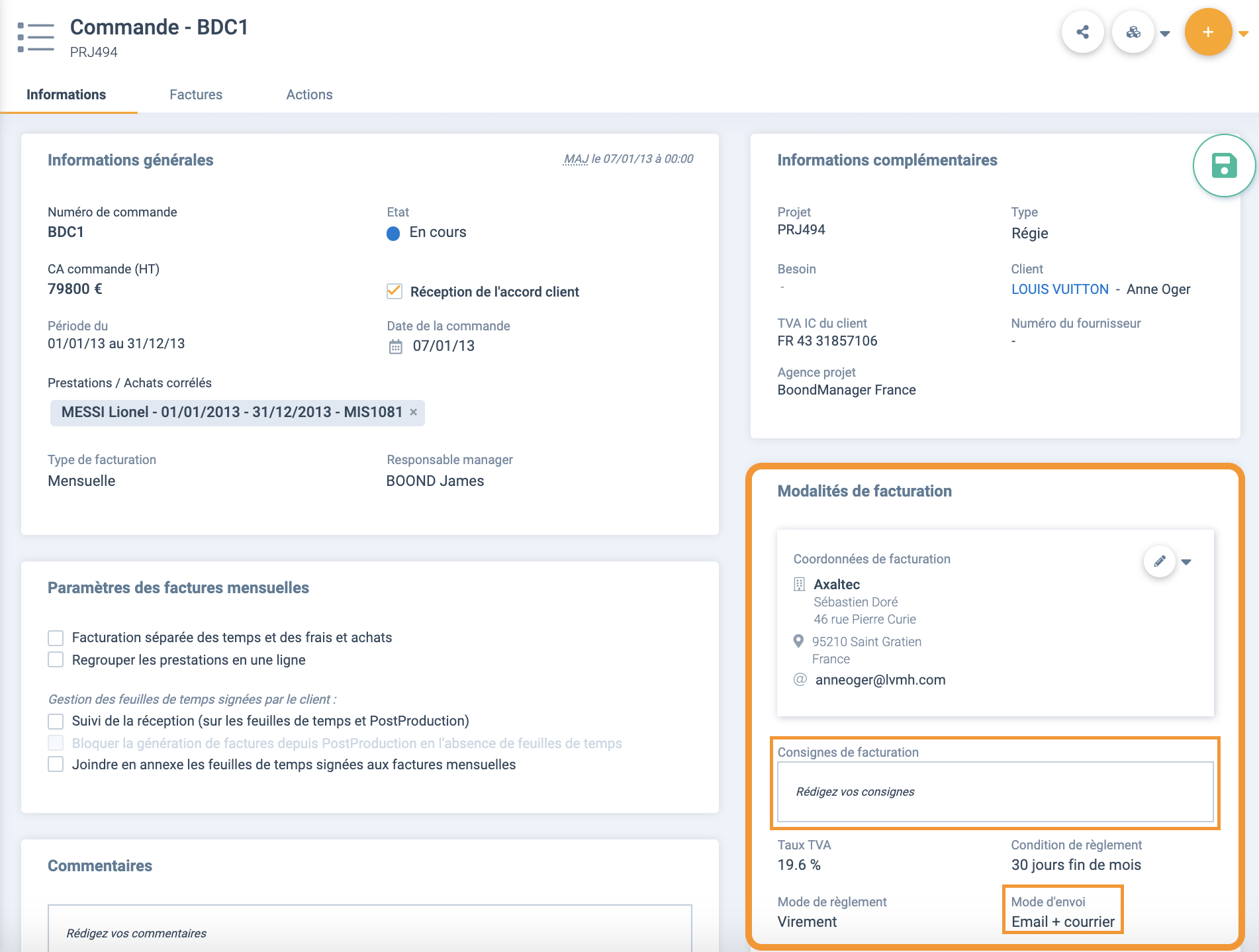The height and width of the screenshot is (952, 1259).
Task: Click the En cours status indicator
Action: [x=438, y=232]
